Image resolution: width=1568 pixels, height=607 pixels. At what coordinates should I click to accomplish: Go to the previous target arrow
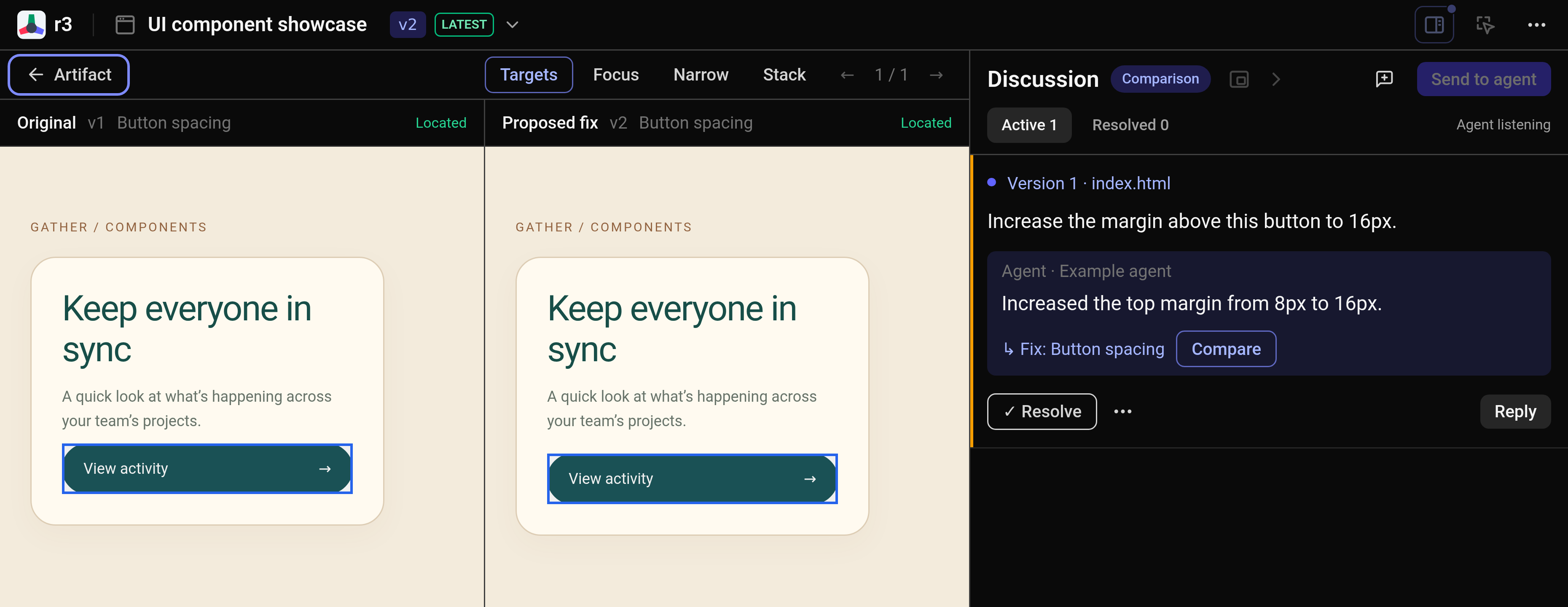(847, 75)
